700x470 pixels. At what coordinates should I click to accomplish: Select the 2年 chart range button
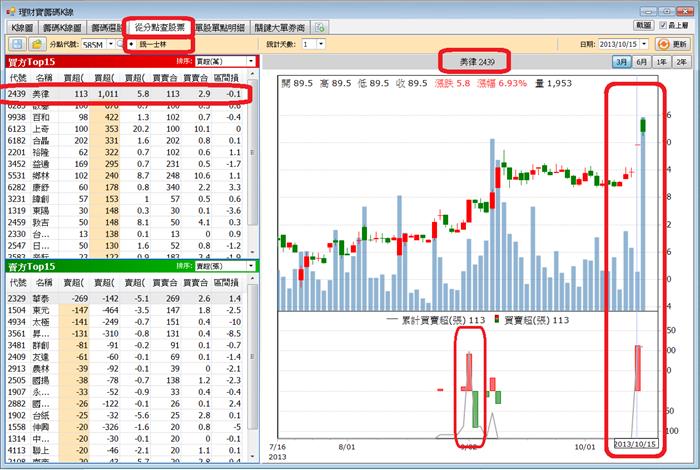(x=682, y=62)
